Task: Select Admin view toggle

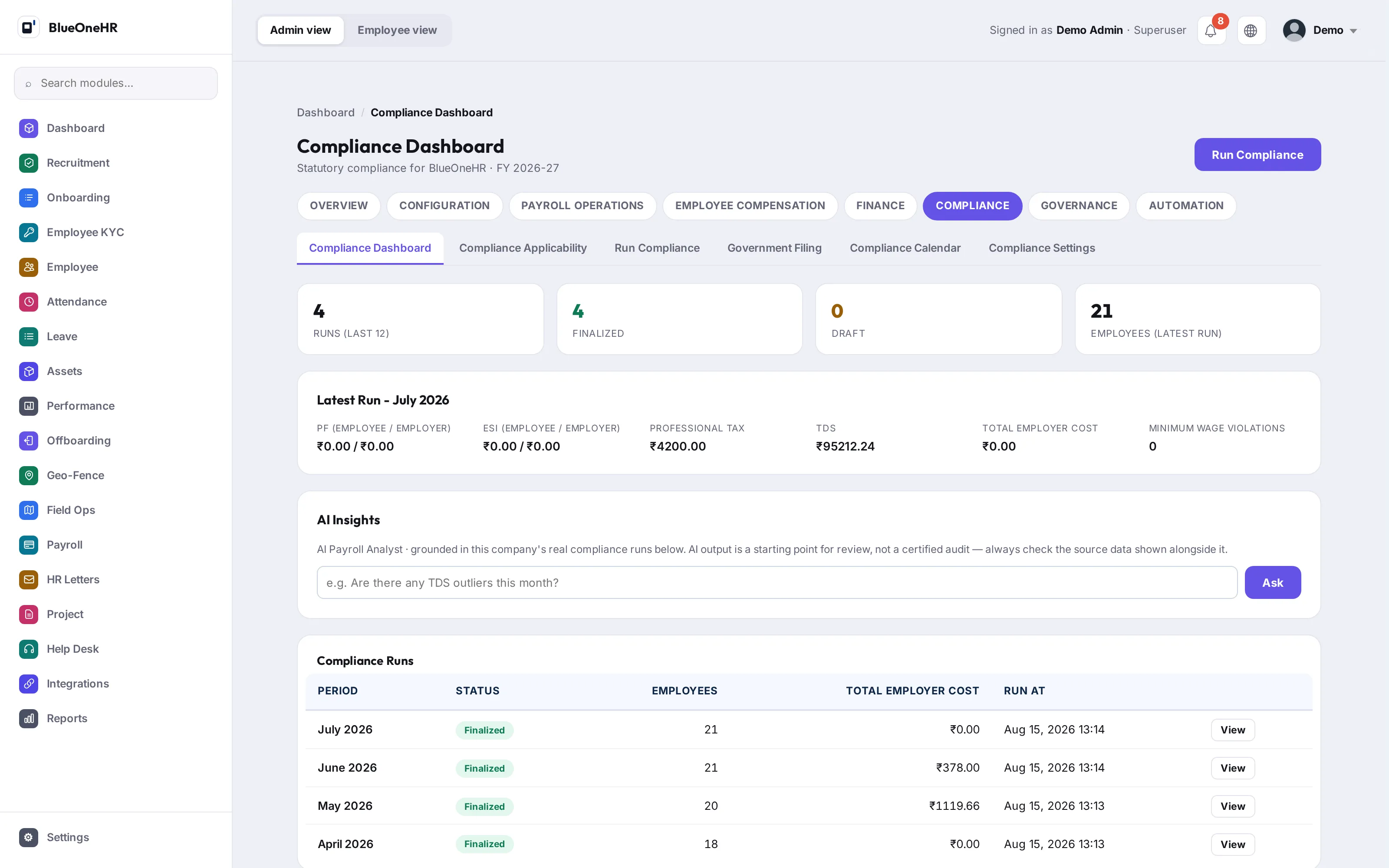Action: [300, 30]
